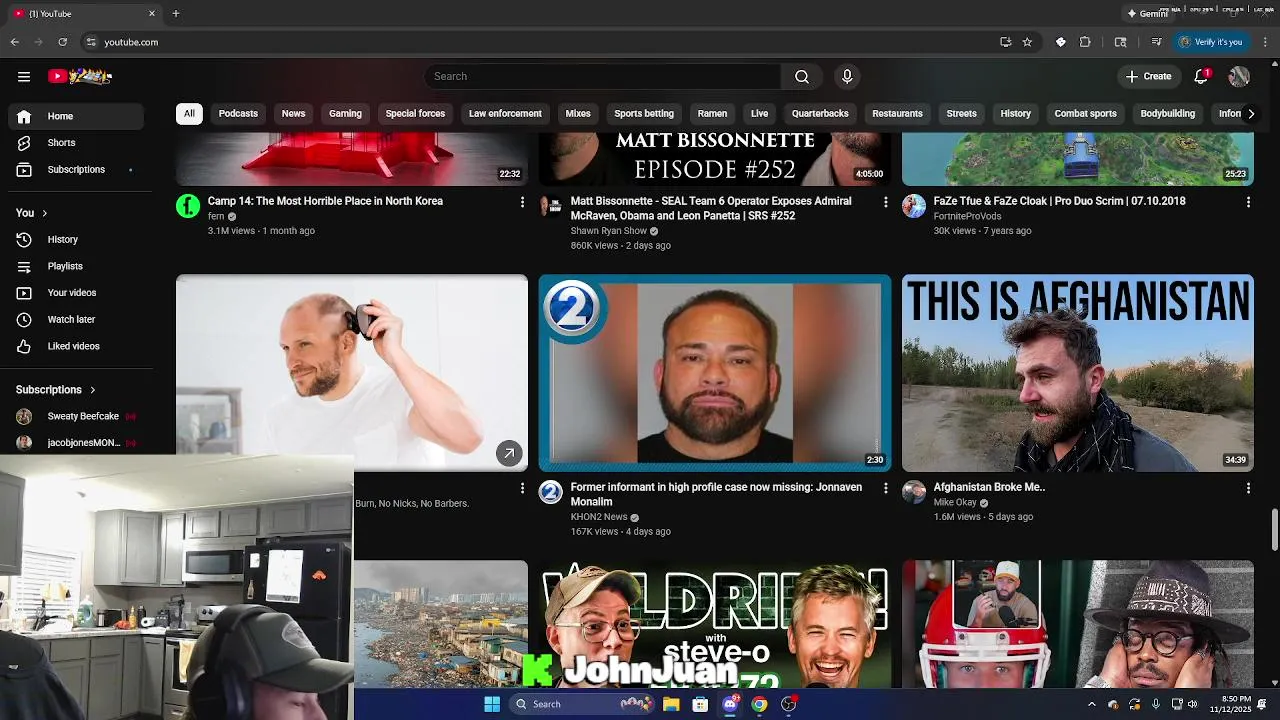Open the notifications bell
Image resolution: width=1280 pixels, height=720 pixels.
click(1202, 76)
